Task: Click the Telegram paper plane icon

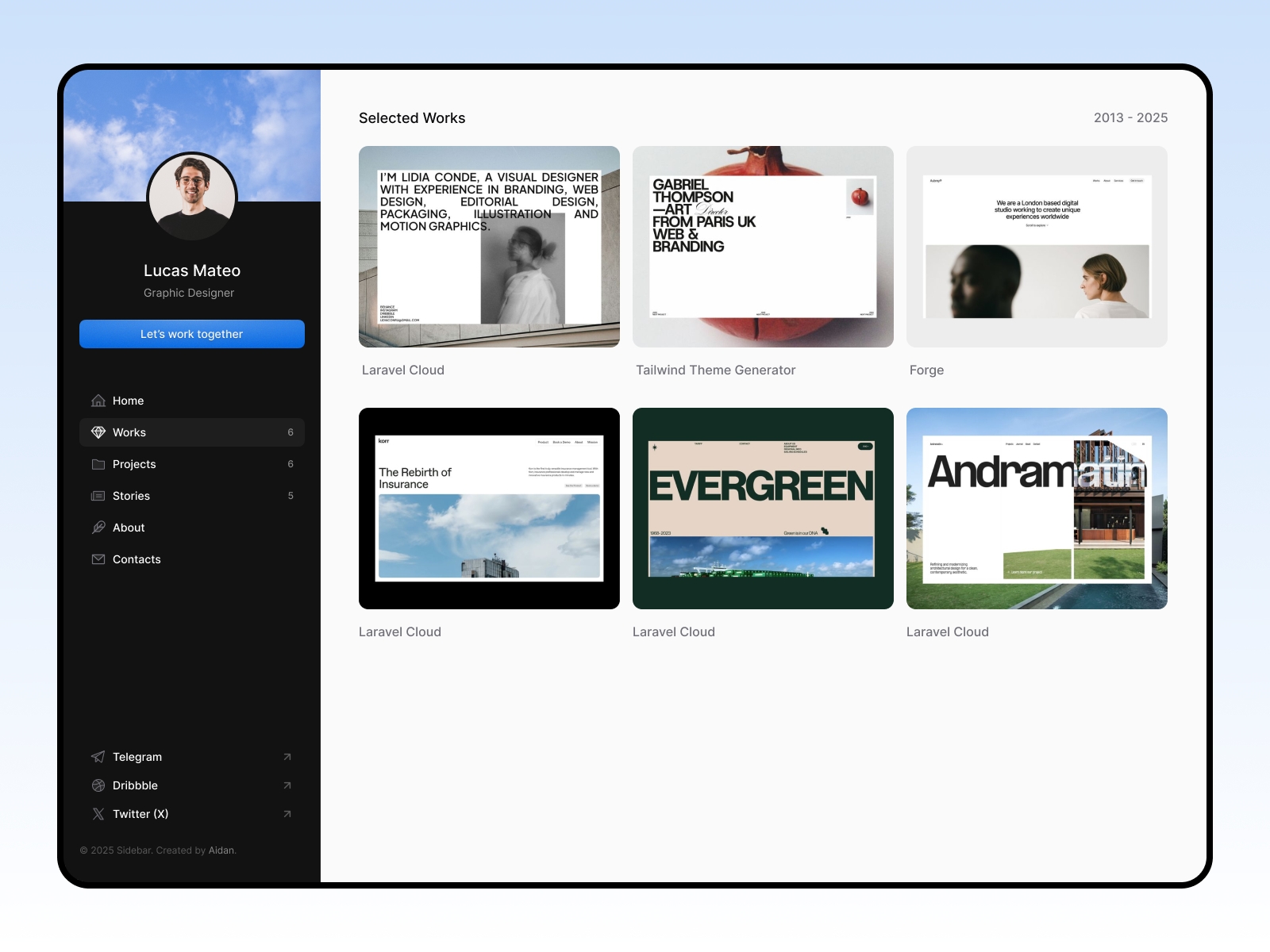Action: click(98, 757)
